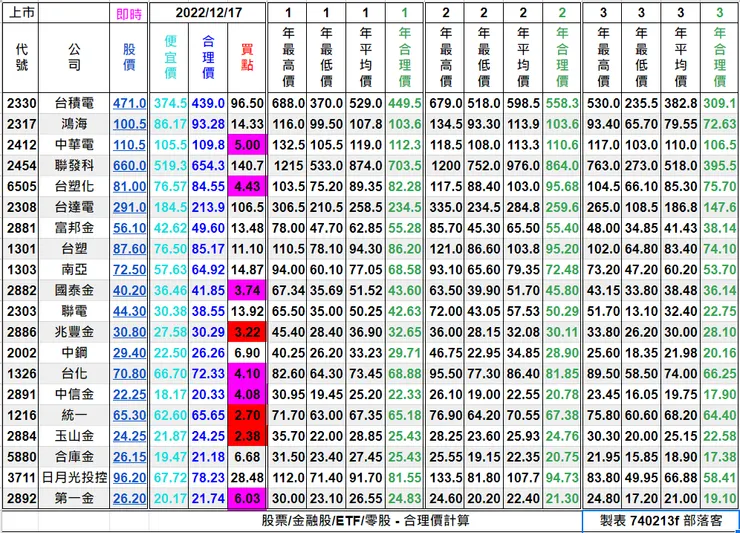Select the magenta 4.10 buy-point cell for 台化

click(247, 373)
